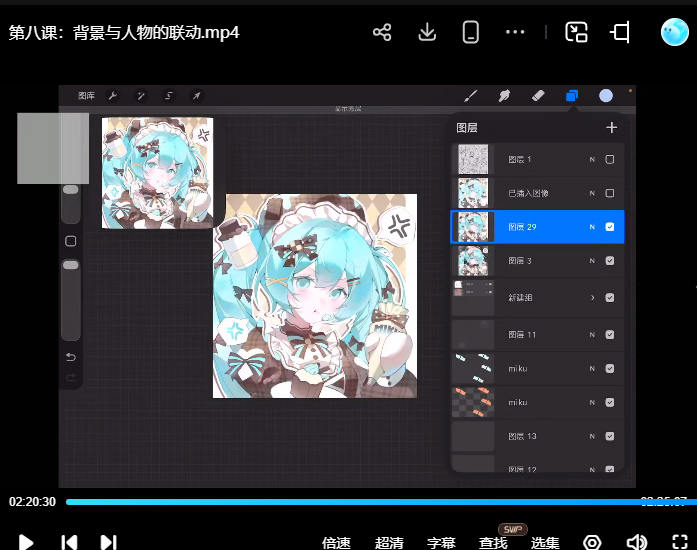
Task: Uncheck visibility of 图层 29
Action: click(610, 227)
